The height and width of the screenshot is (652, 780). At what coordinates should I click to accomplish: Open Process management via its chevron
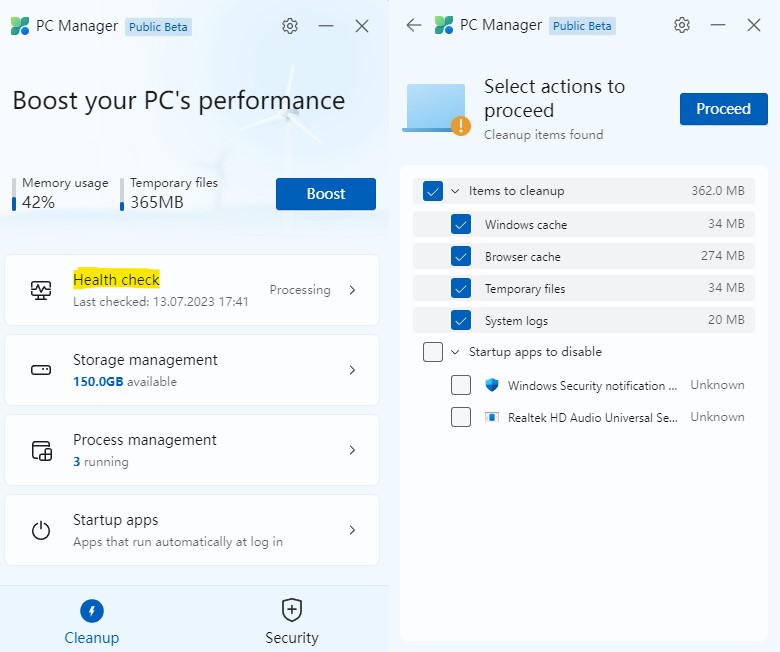coord(352,450)
